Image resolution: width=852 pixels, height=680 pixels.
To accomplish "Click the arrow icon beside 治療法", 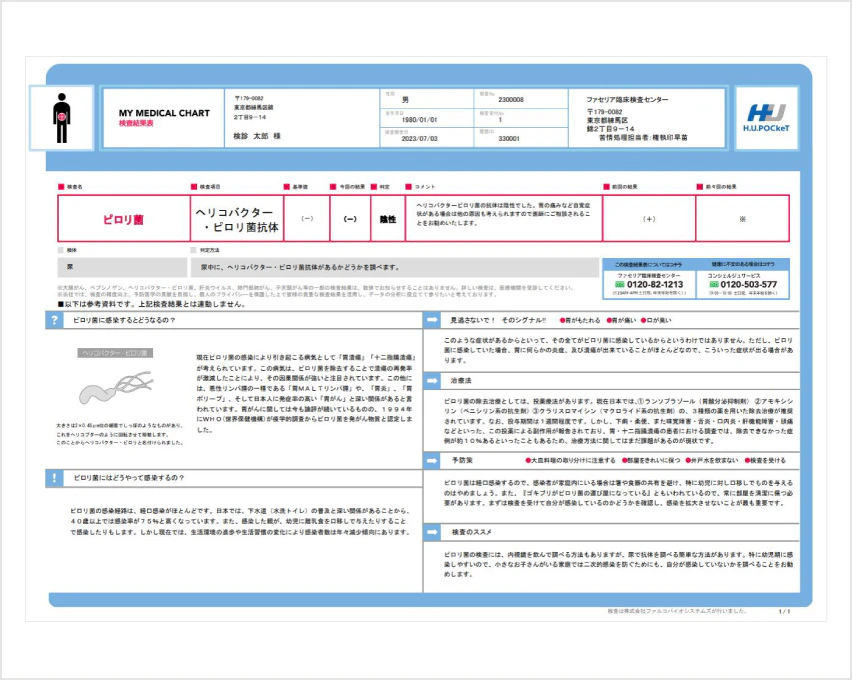I will 432,380.
